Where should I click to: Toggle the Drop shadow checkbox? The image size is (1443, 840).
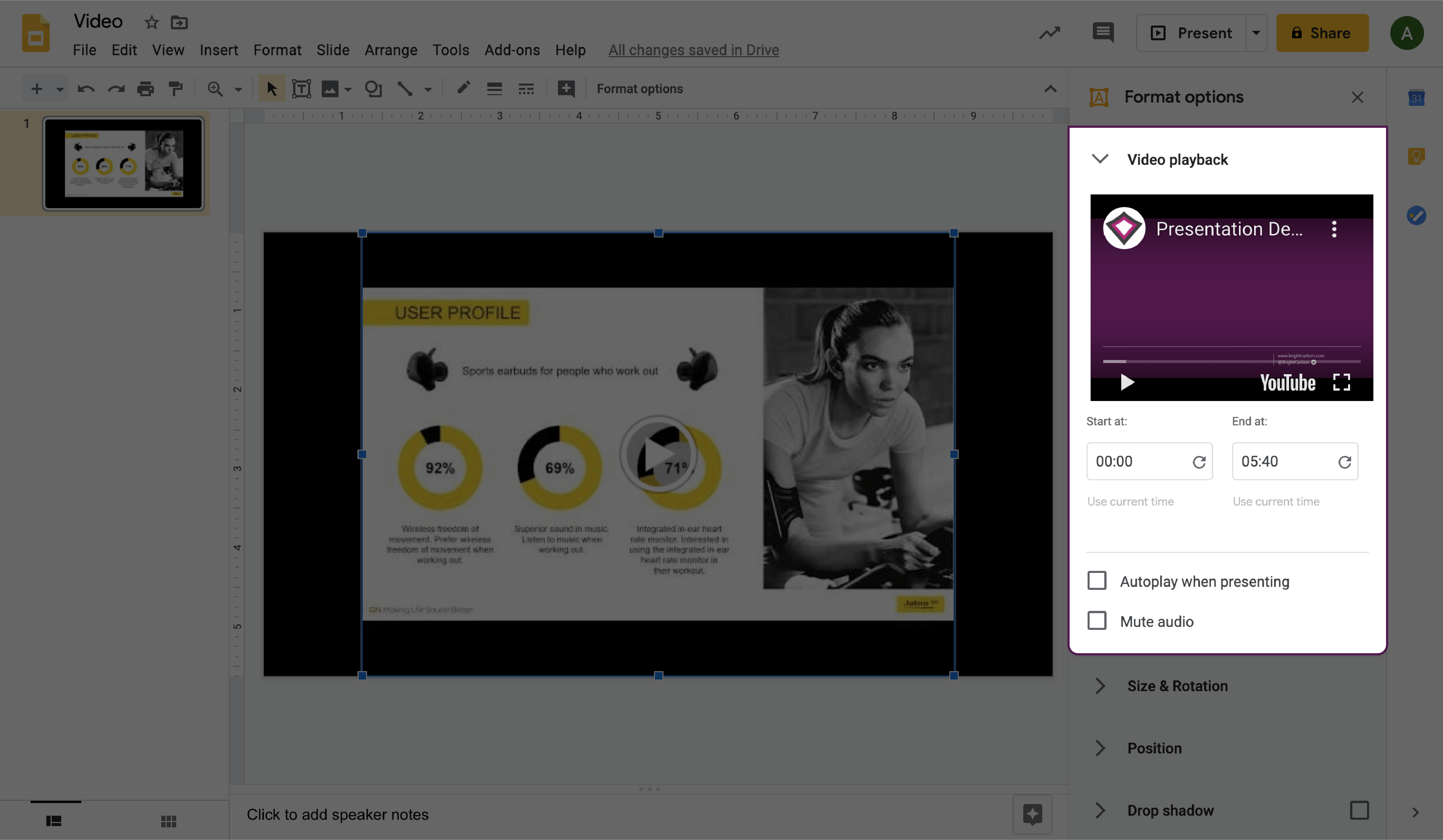(1359, 810)
